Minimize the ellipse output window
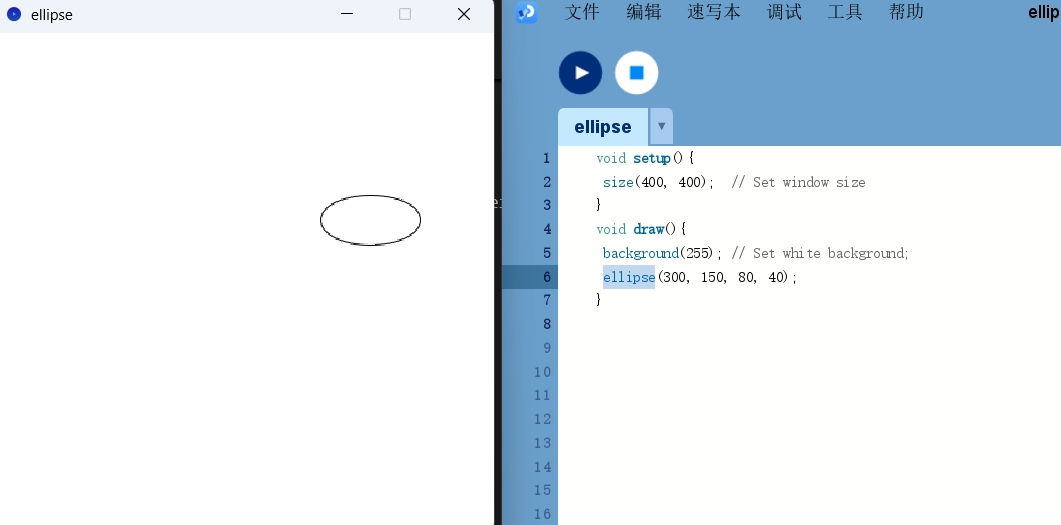This screenshot has height=525, width=1061. [x=347, y=14]
